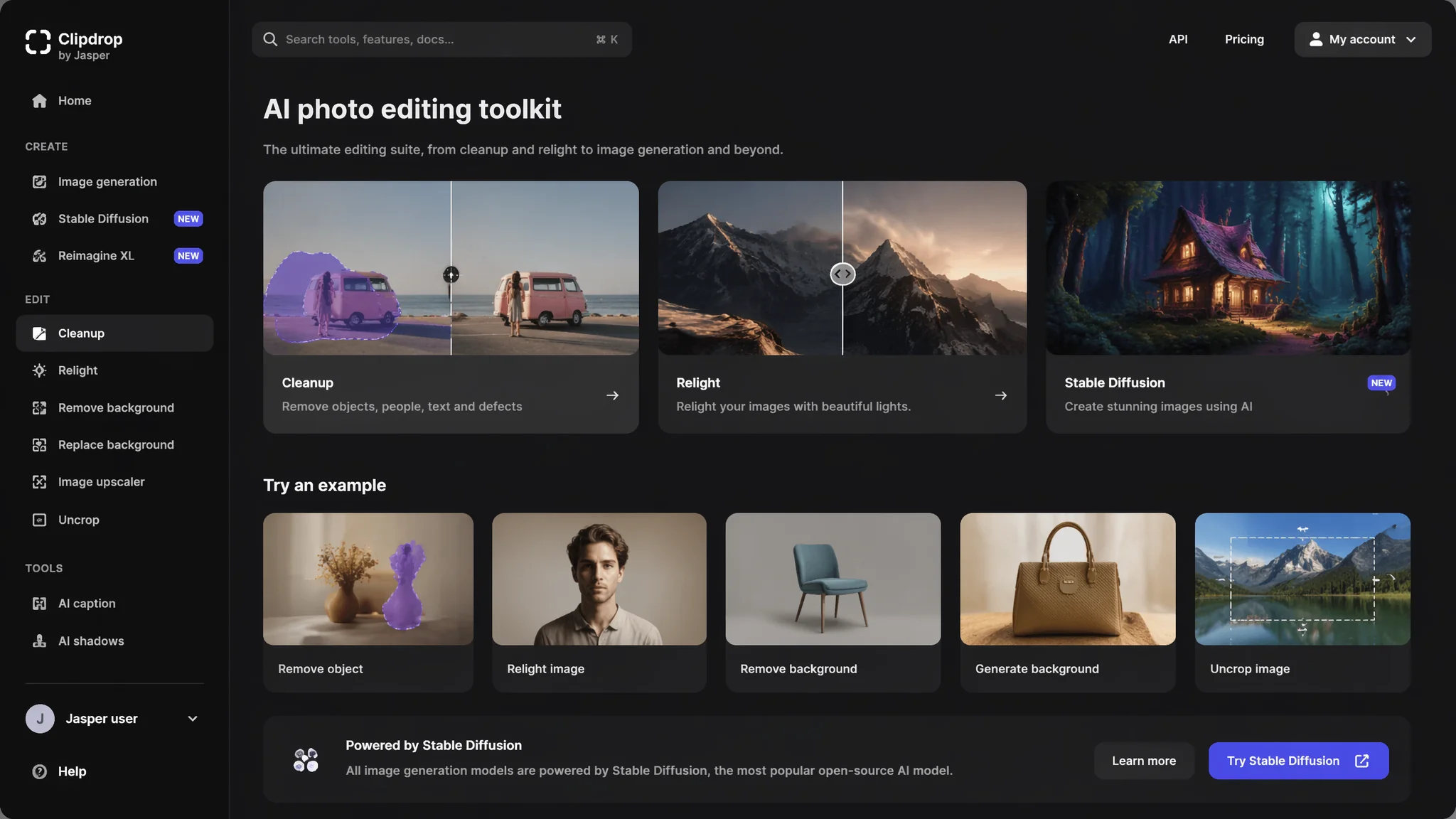Open Image generation from the sidebar
Viewport: 1456px width, 819px height.
coord(114,182)
